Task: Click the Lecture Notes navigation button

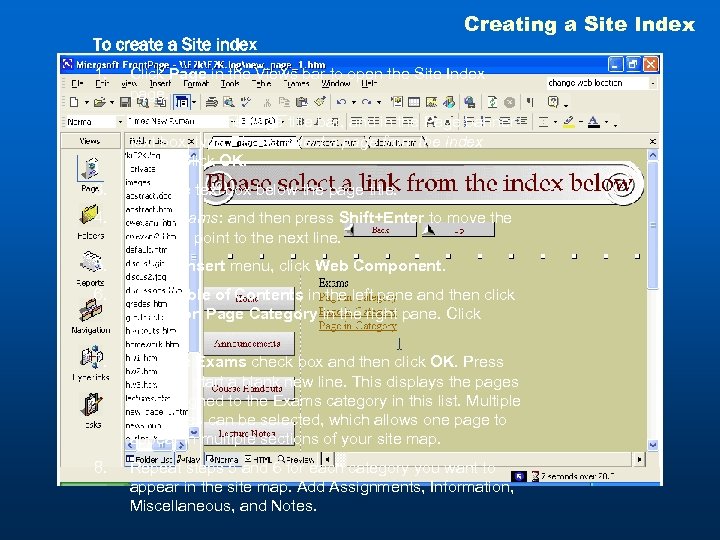Action: [248, 433]
